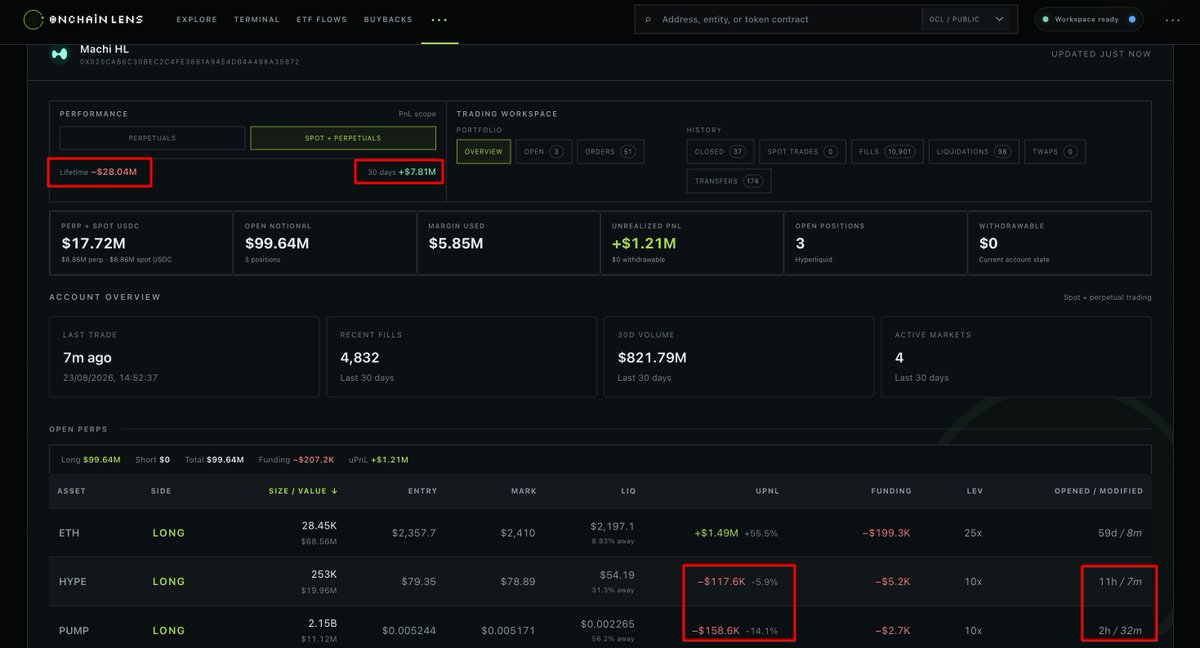The width and height of the screenshot is (1200, 648).
Task: Sort table by Lev column
Action: click(x=973, y=491)
